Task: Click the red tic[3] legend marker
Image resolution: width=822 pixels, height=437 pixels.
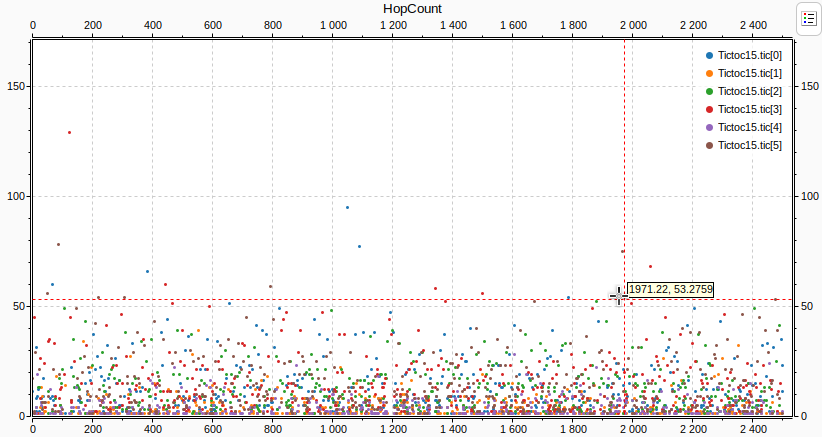Action: (709, 109)
